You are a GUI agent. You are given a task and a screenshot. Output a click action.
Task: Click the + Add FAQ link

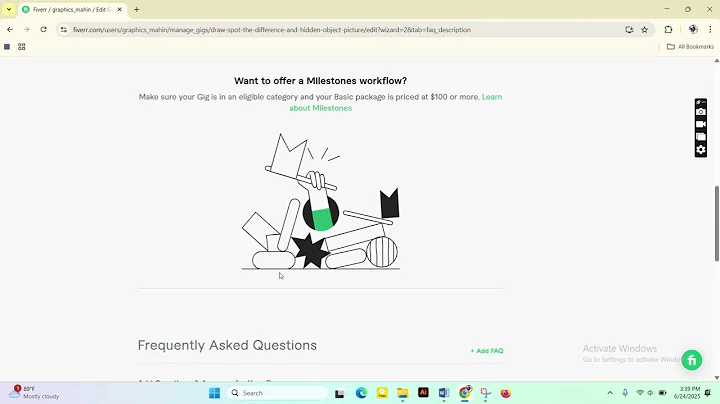(x=487, y=351)
